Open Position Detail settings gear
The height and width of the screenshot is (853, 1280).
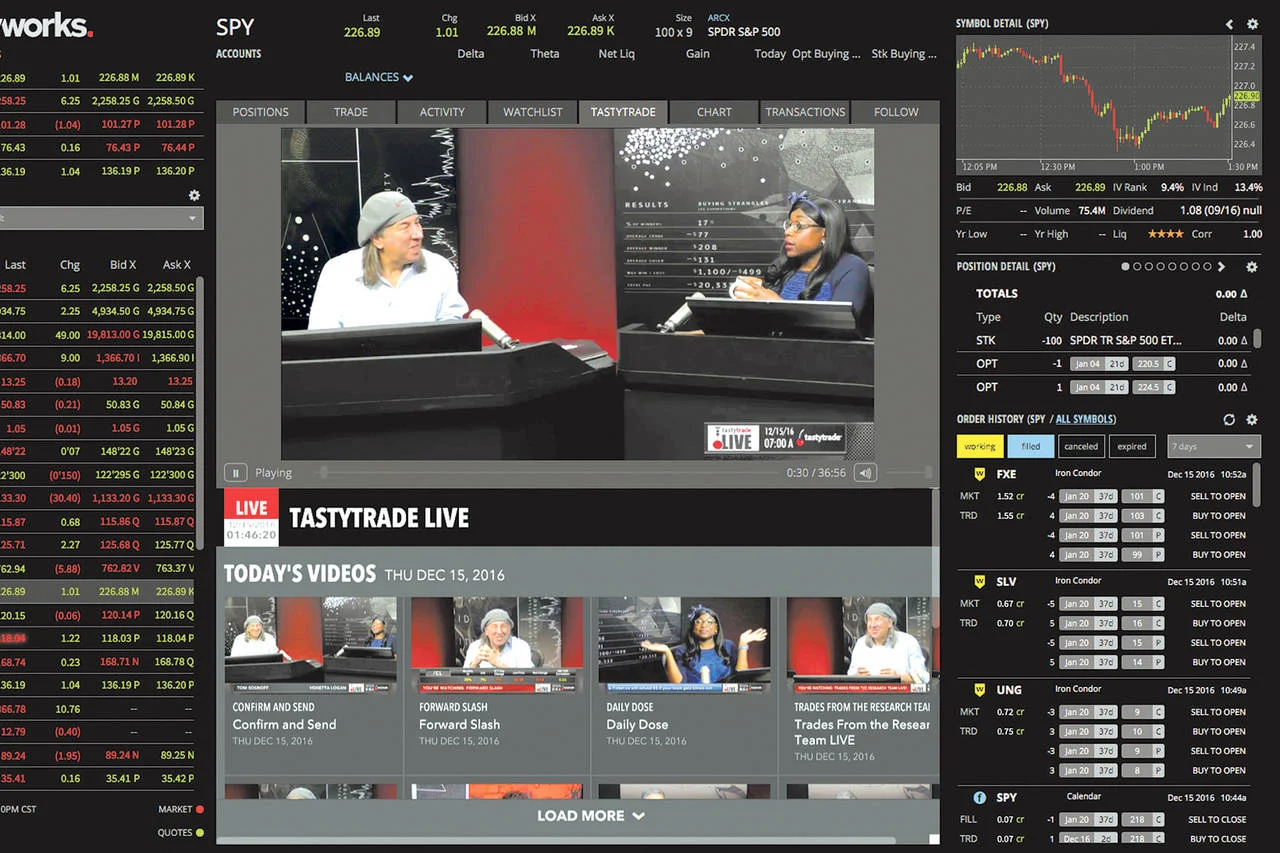pos(1251,267)
